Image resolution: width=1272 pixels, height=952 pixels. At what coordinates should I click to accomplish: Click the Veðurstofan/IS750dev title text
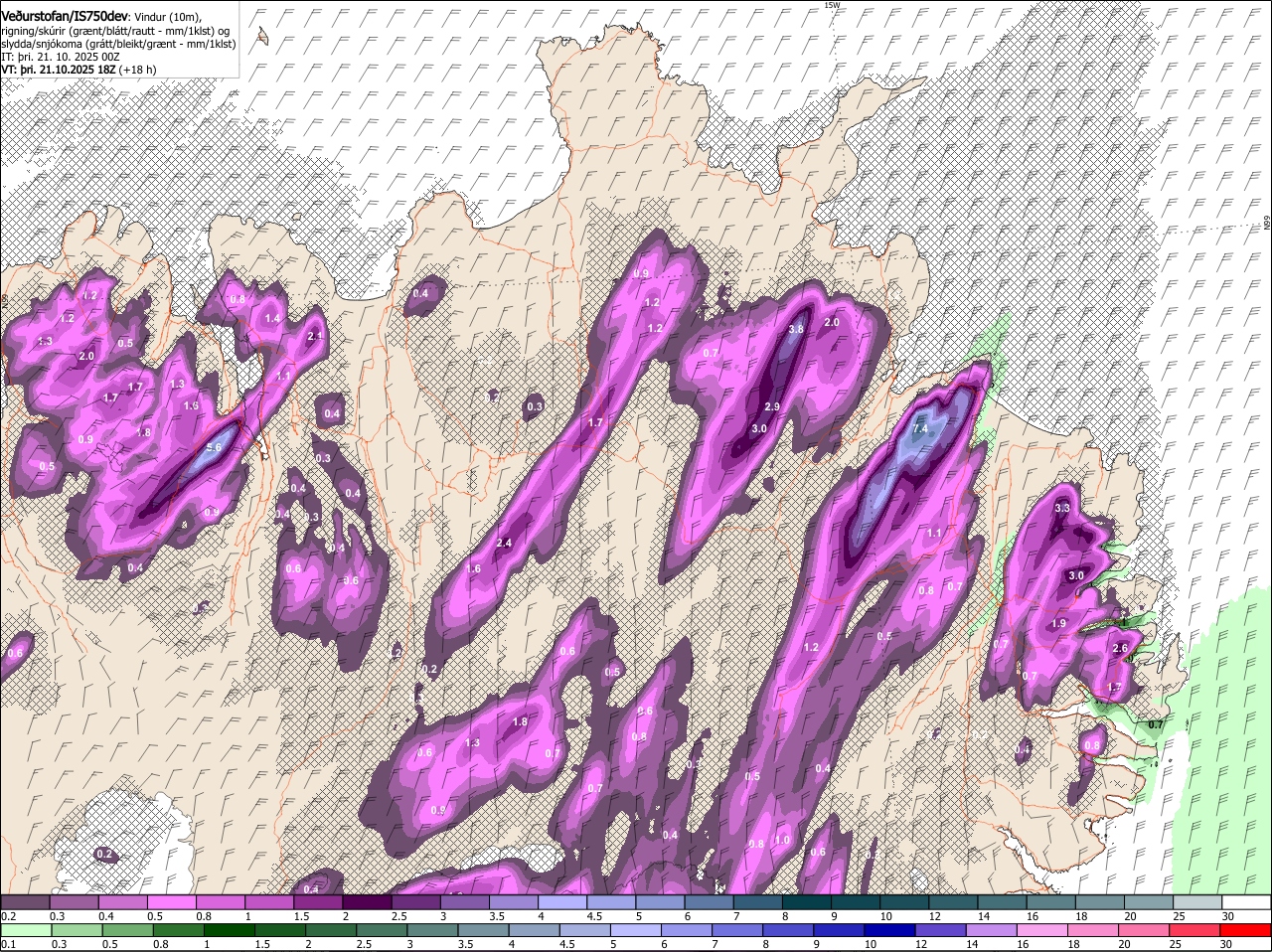65,15
